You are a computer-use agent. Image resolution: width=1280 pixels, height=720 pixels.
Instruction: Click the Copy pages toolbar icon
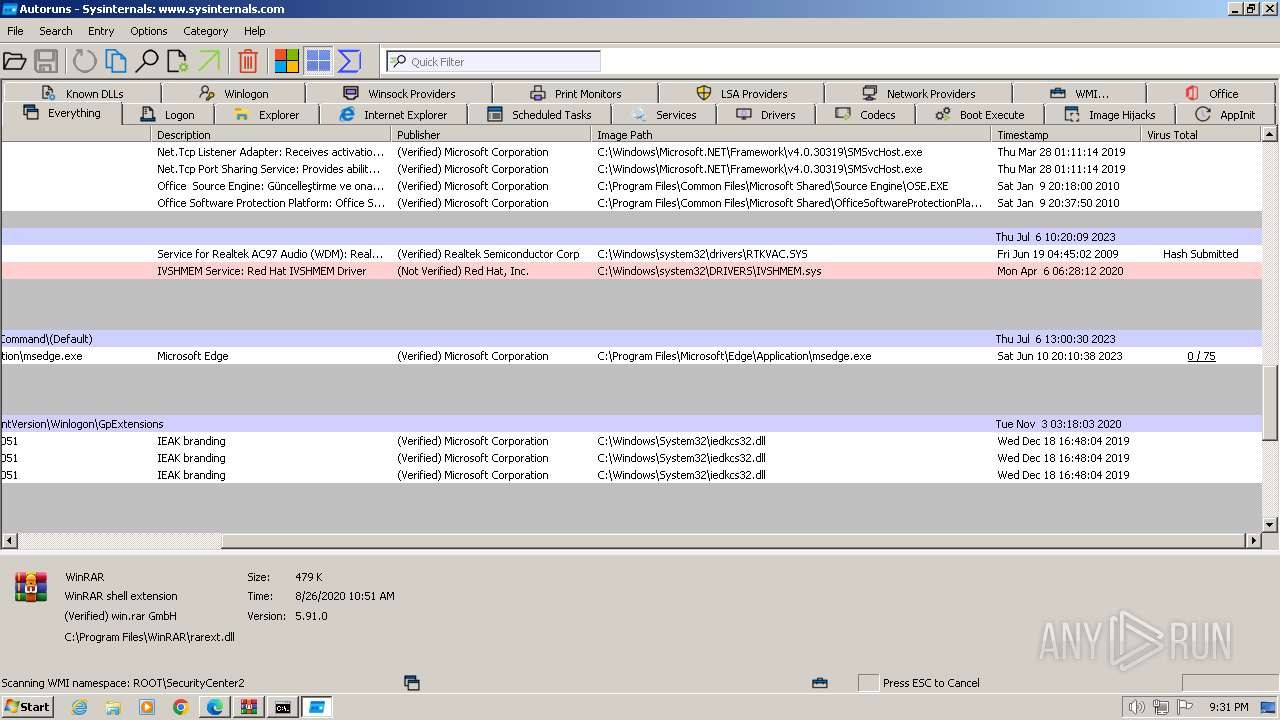(x=116, y=61)
